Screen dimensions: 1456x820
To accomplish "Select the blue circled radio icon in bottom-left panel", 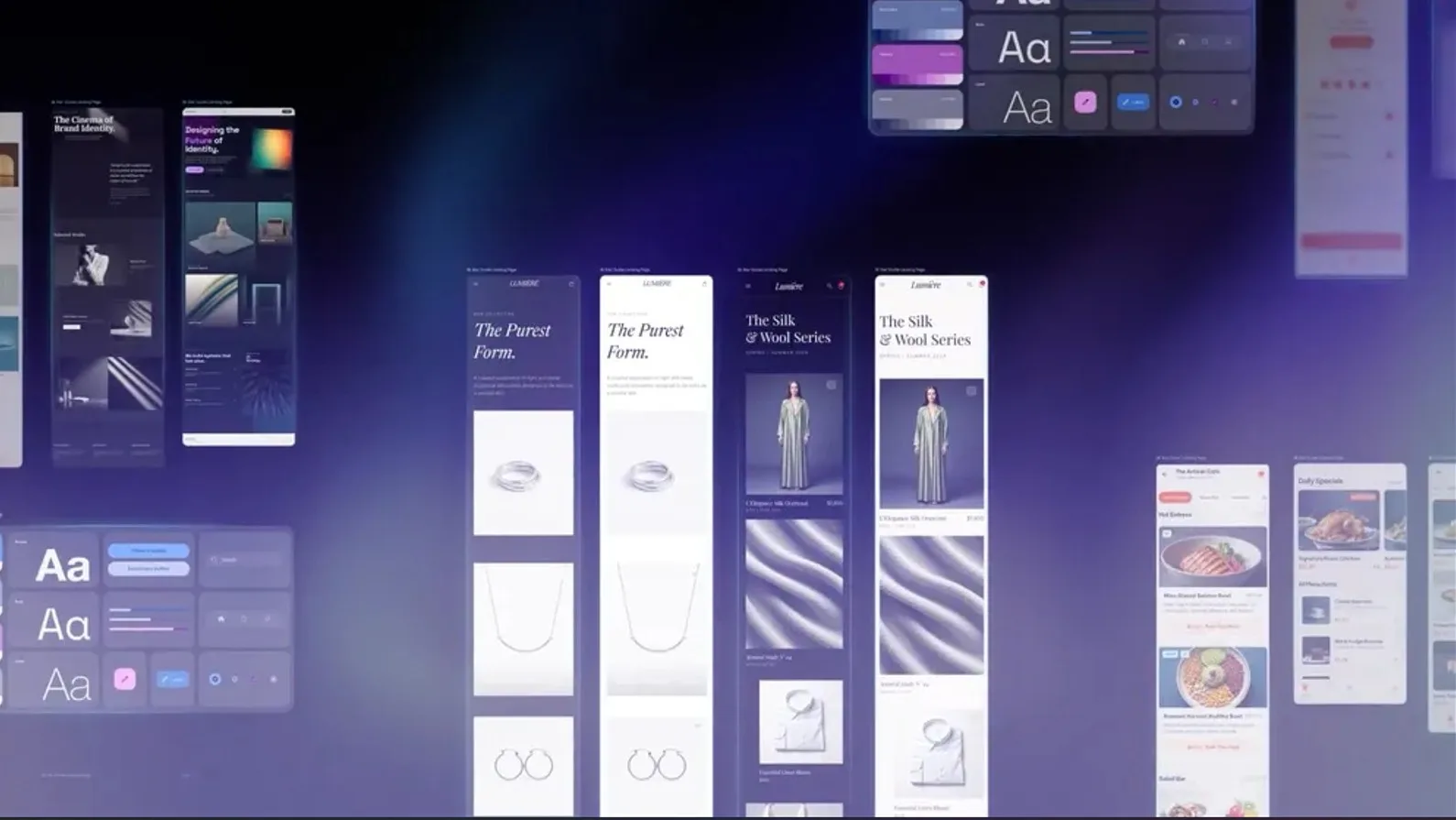I will [x=215, y=679].
